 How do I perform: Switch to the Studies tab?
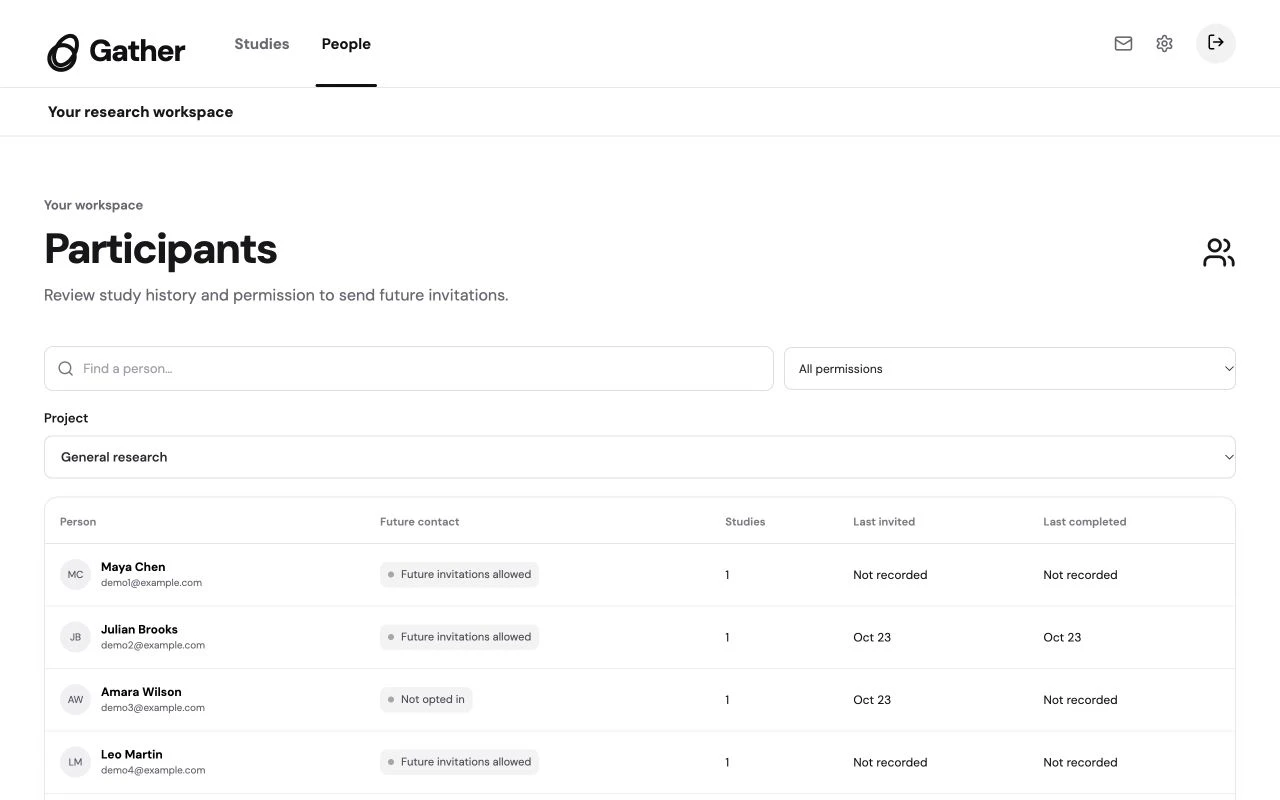[x=262, y=44]
